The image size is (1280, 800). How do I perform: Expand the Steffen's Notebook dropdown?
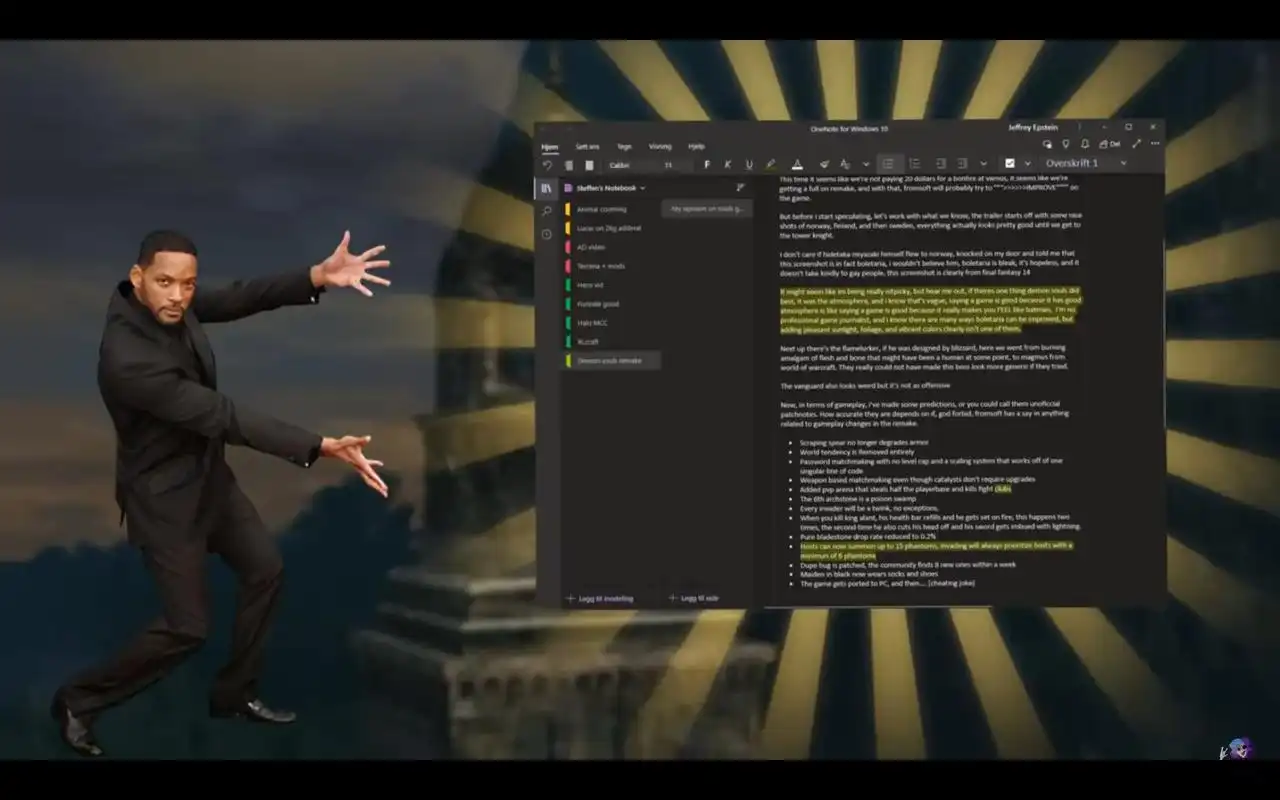click(605, 188)
